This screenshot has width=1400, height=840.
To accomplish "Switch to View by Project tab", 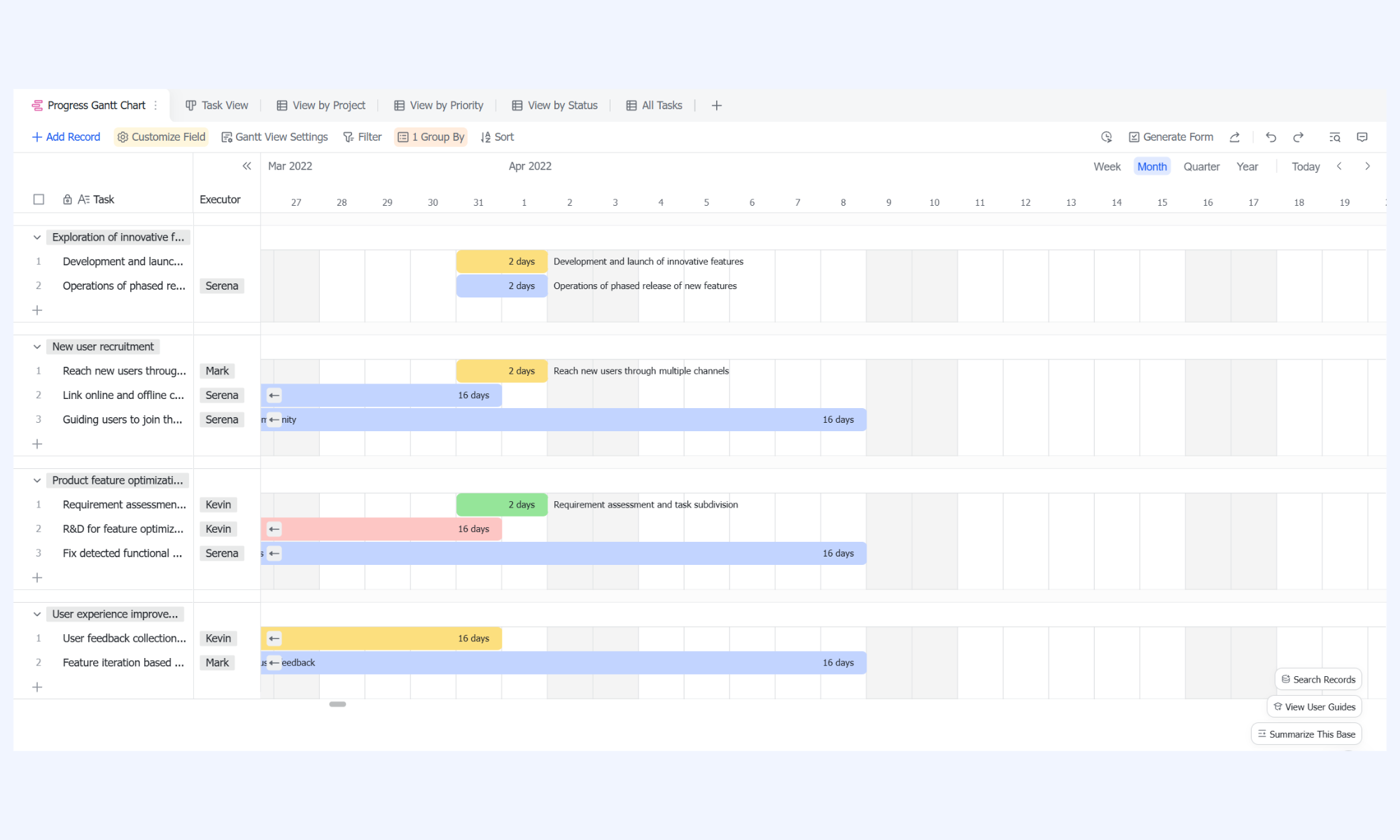I will [x=321, y=106].
